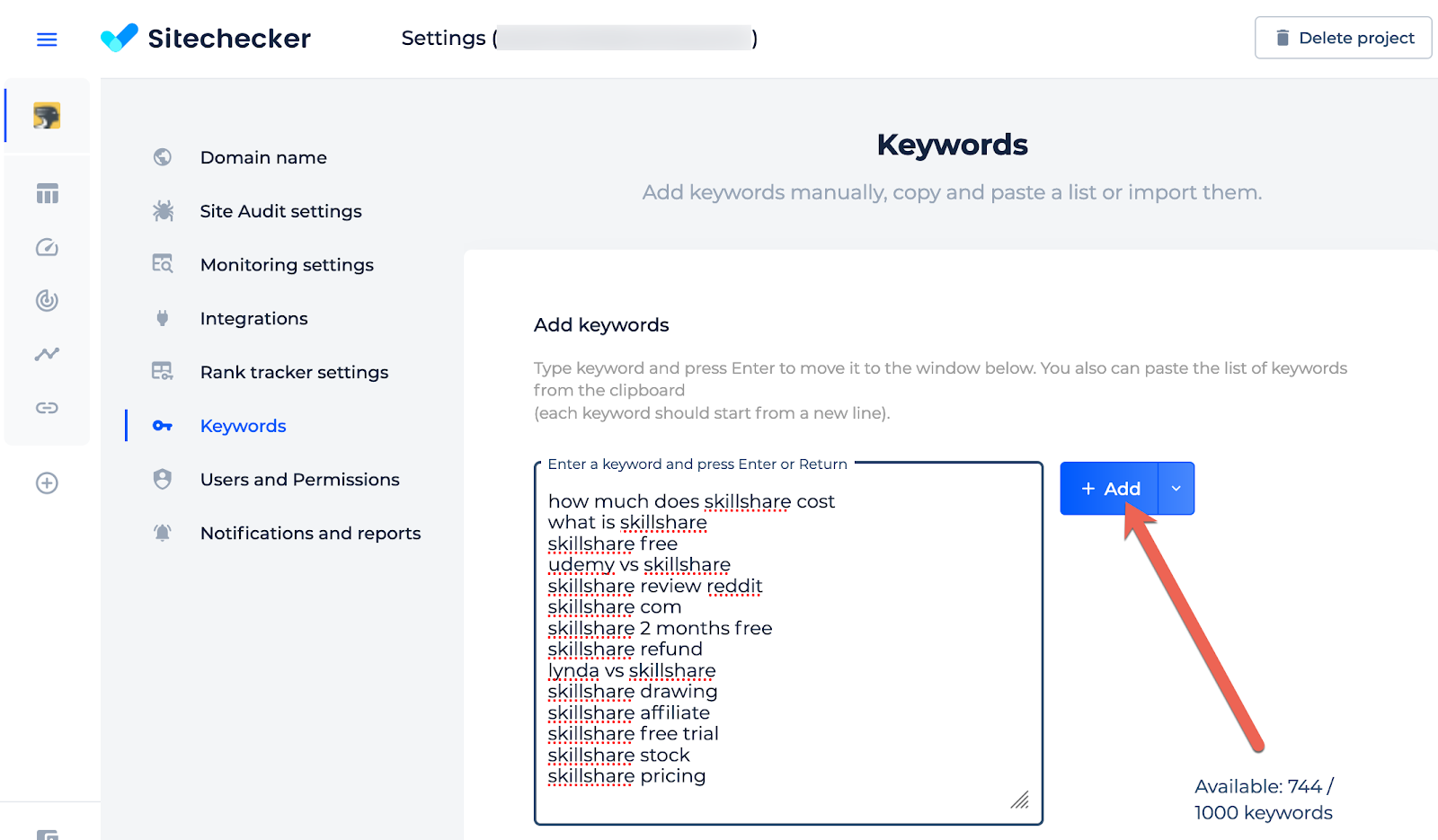1438x840 pixels.
Task: Click the plug icon beside Integrations
Action: click(163, 318)
